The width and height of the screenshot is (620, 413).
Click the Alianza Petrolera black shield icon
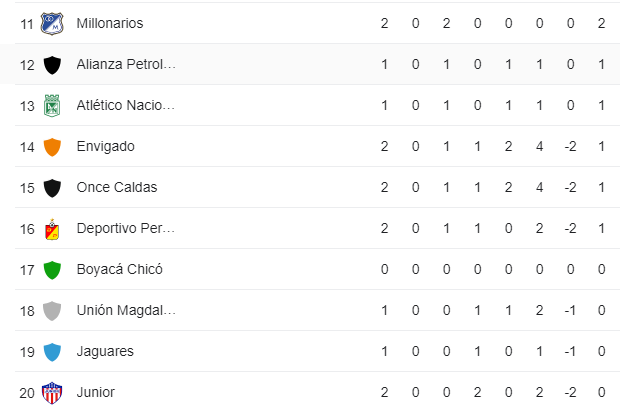[52, 65]
